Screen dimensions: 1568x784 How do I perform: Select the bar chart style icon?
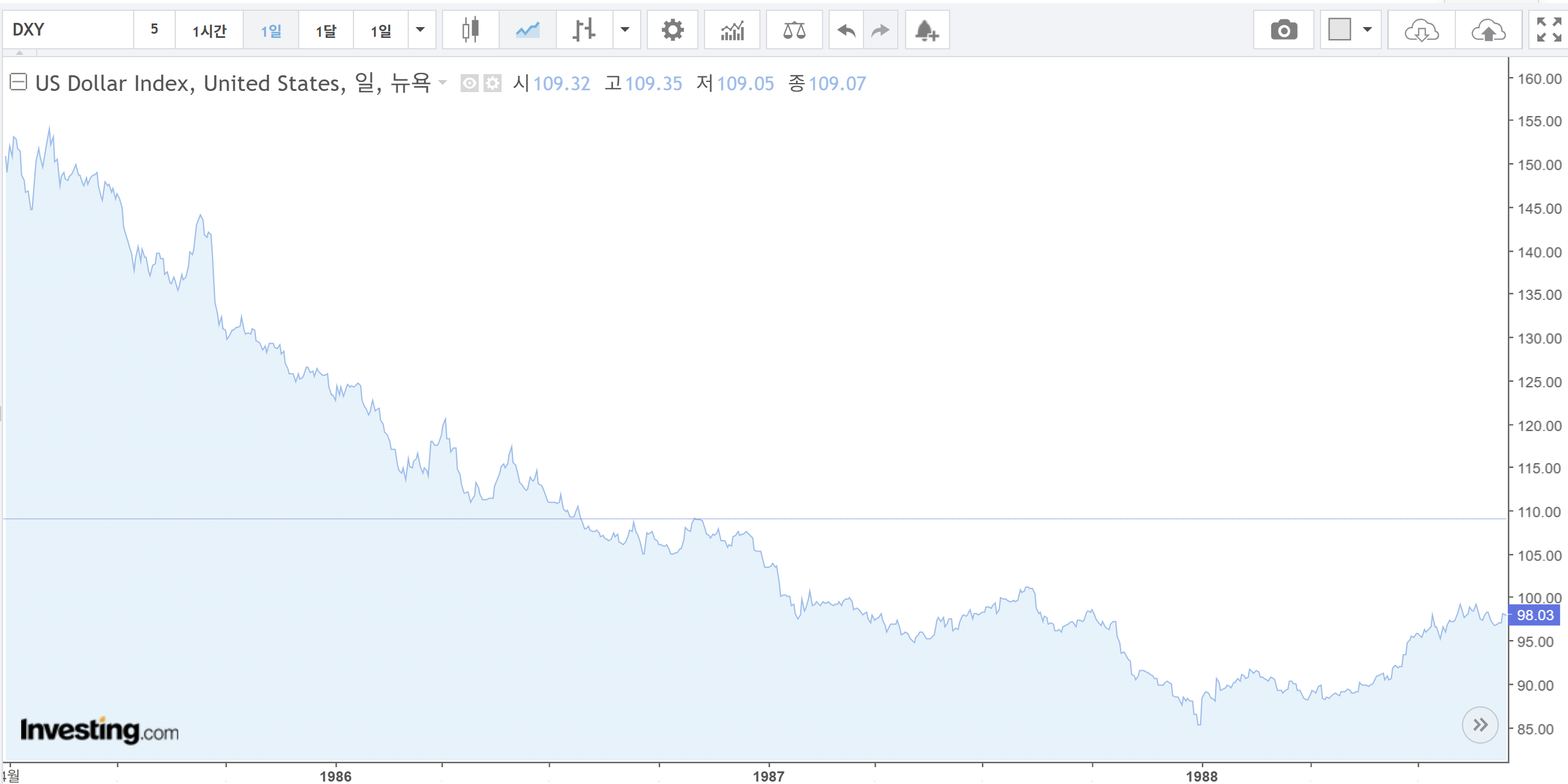[583, 30]
